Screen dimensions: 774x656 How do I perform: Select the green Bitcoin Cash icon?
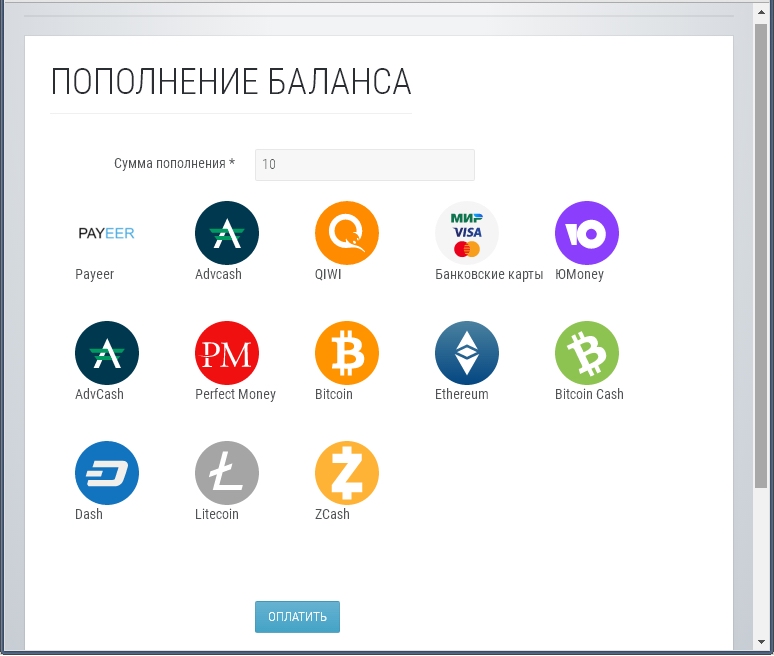pos(586,353)
